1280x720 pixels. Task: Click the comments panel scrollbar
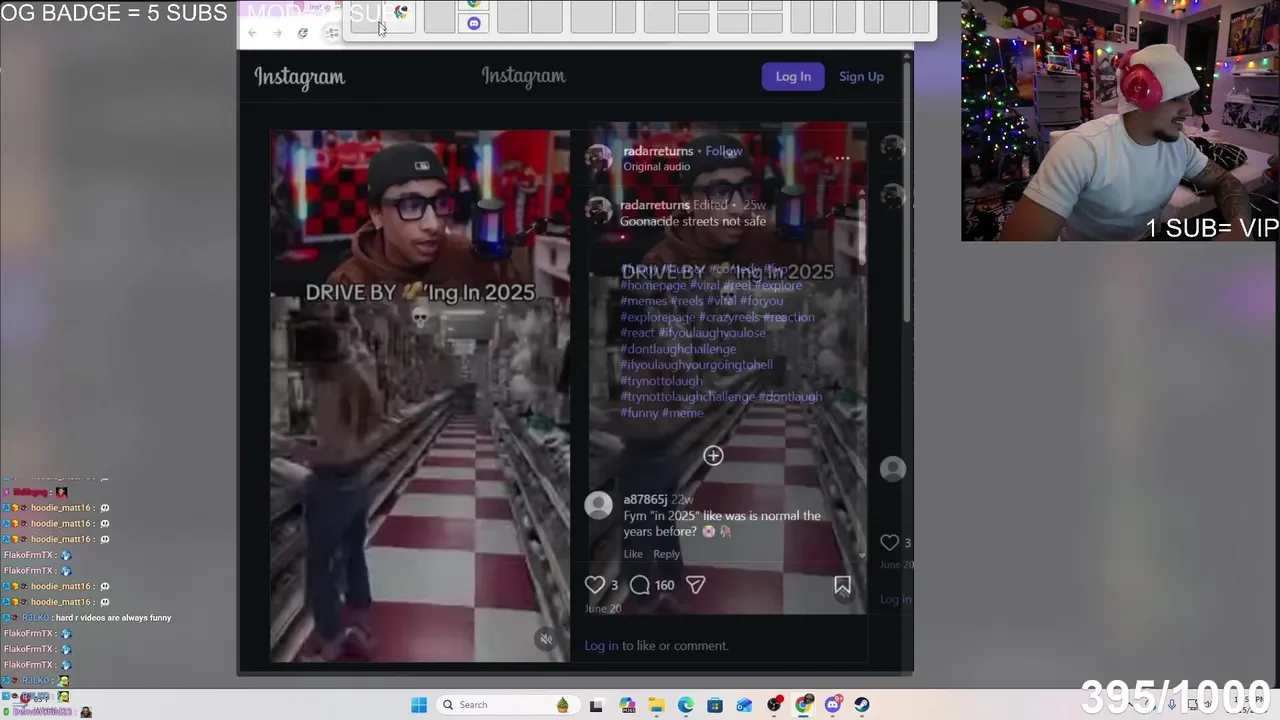[861, 230]
